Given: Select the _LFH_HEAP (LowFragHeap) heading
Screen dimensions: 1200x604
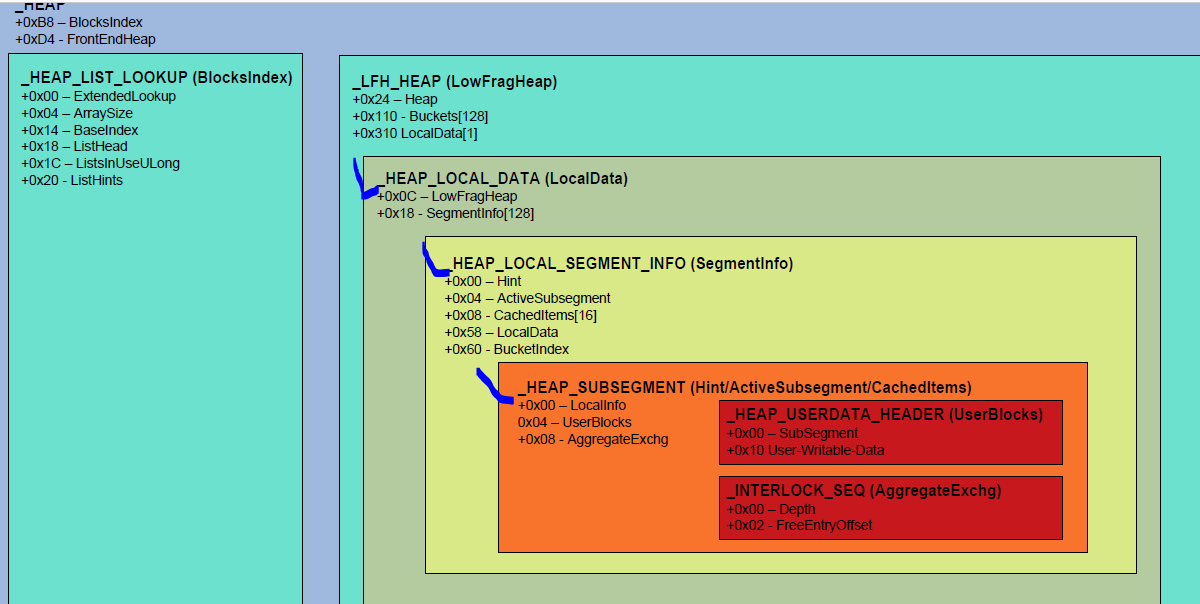Looking at the screenshot, I should coord(454,82).
